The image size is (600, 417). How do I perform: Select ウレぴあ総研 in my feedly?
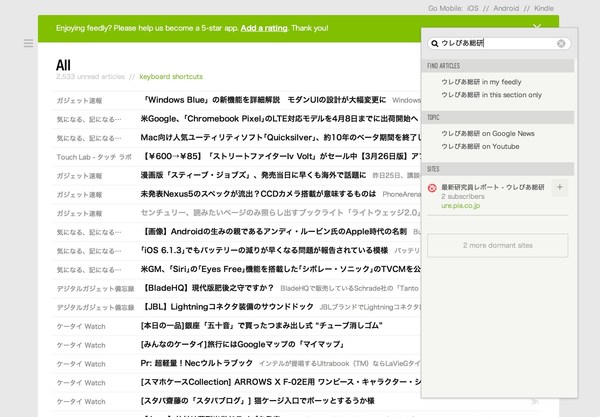click(x=475, y=82)
